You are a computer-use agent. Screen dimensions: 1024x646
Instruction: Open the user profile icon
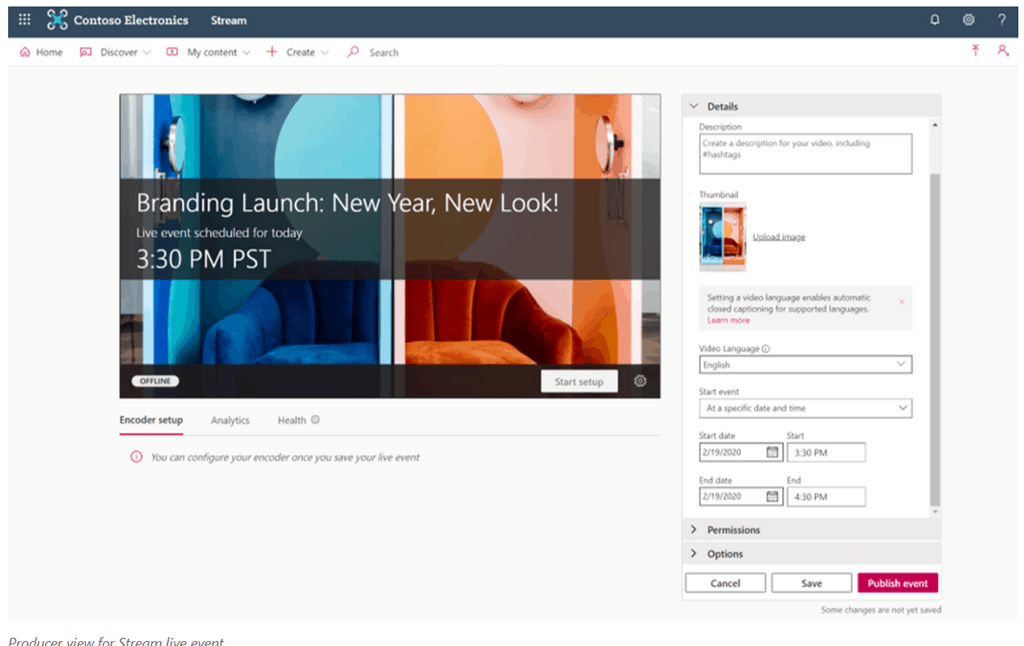click(x=1003, y=51)
